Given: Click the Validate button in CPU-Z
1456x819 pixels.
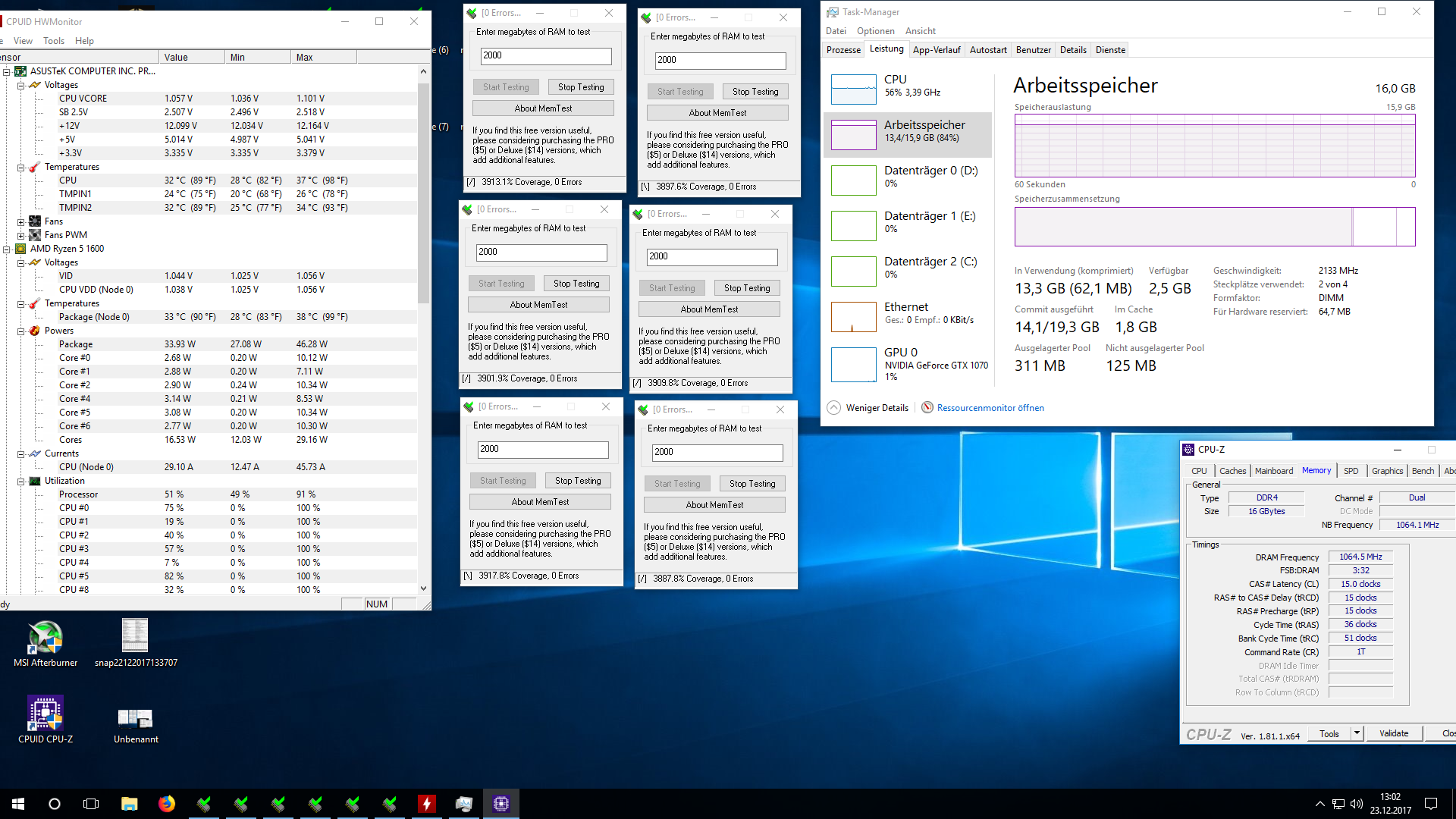Looking at the screenshot, I should pos(1393,733).
